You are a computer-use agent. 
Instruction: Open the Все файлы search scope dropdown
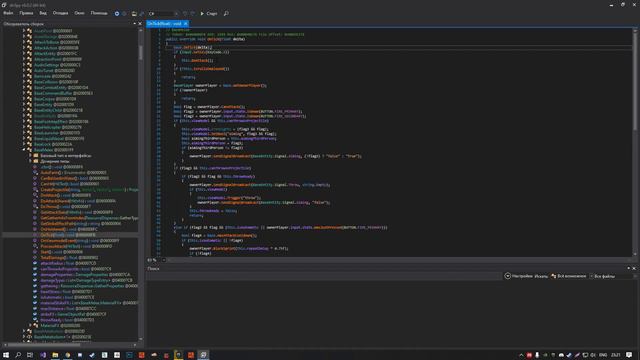pos(612,276)
